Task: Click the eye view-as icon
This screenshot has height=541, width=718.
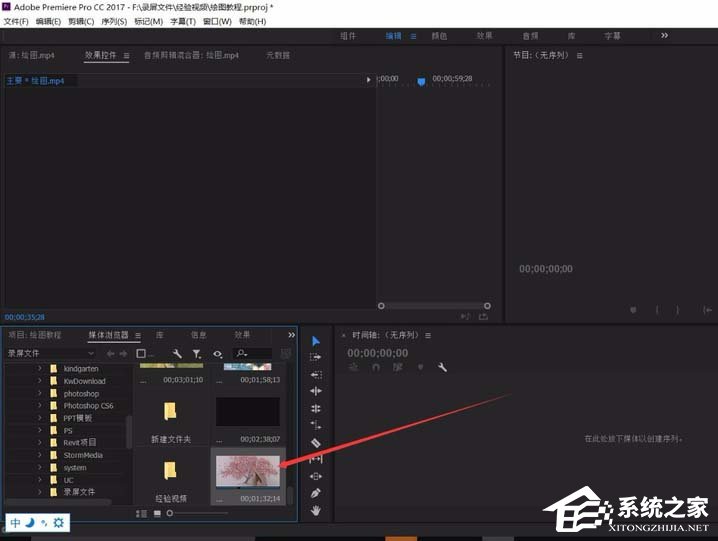Action: tap(218, 354)
